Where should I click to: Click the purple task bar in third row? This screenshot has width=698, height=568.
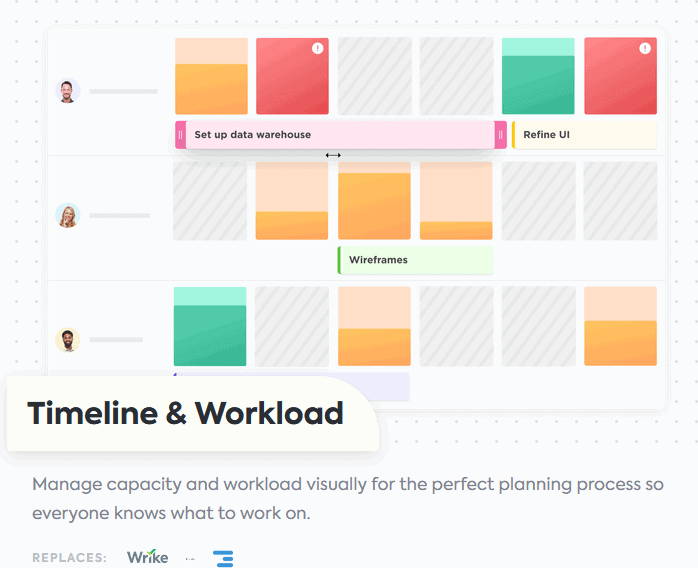coord(292,386)
